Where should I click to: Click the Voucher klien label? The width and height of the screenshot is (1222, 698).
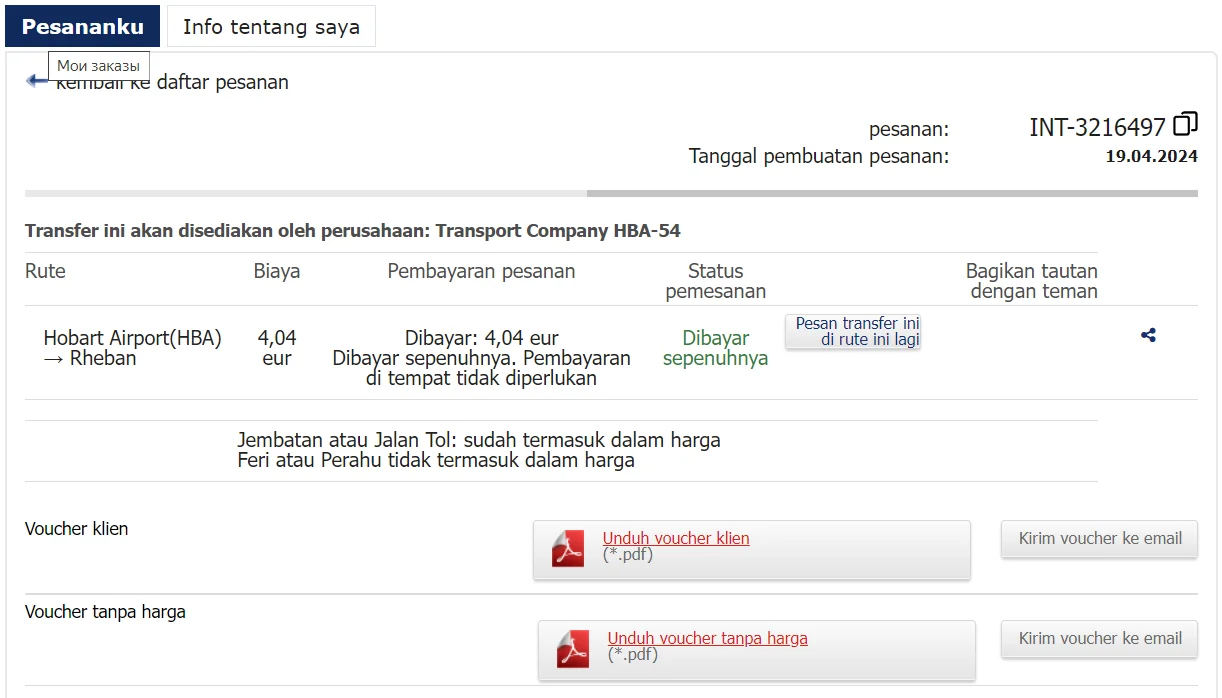click(77, 529)
